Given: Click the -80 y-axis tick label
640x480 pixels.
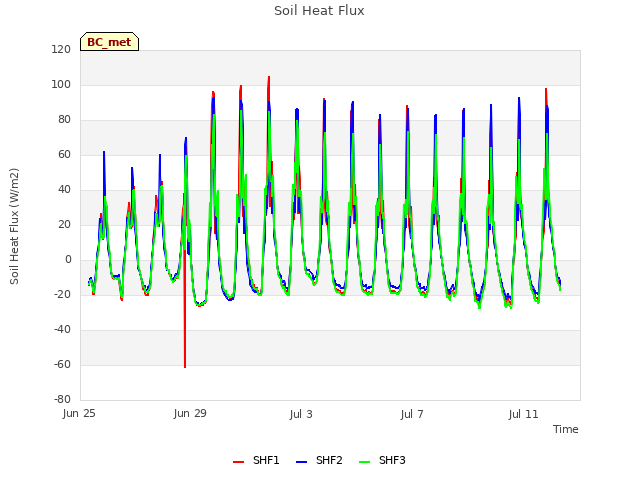Looking at the screenshot, I should 62,399.
